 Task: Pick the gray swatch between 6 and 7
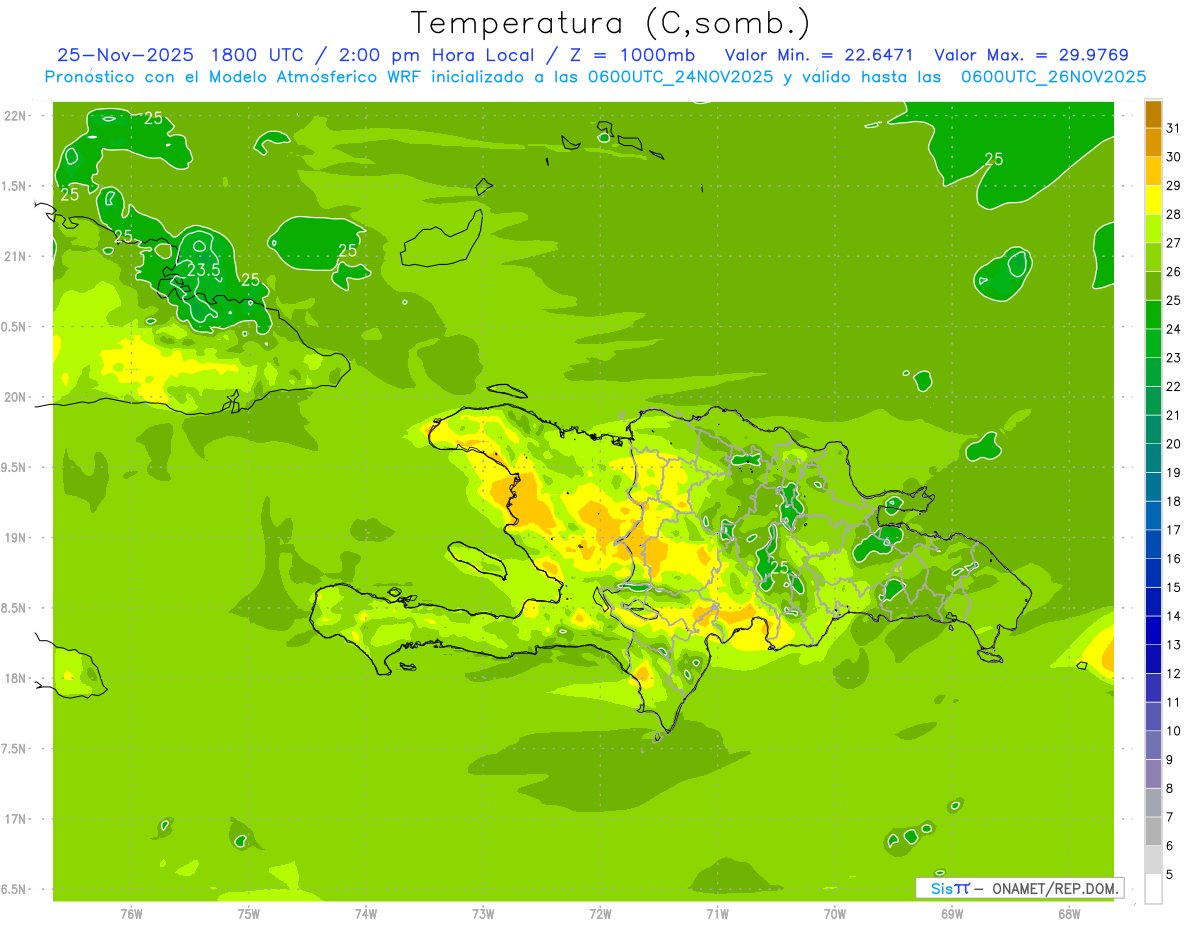coord(1153,831)
